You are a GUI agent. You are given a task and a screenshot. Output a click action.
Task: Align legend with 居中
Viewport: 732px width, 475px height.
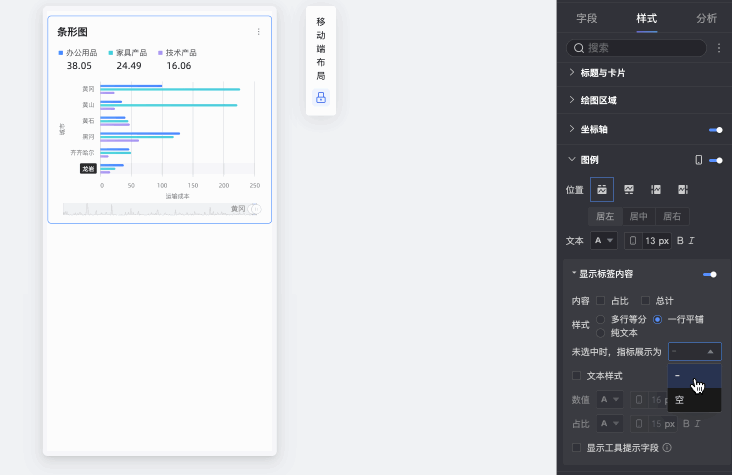pos(639,216)
